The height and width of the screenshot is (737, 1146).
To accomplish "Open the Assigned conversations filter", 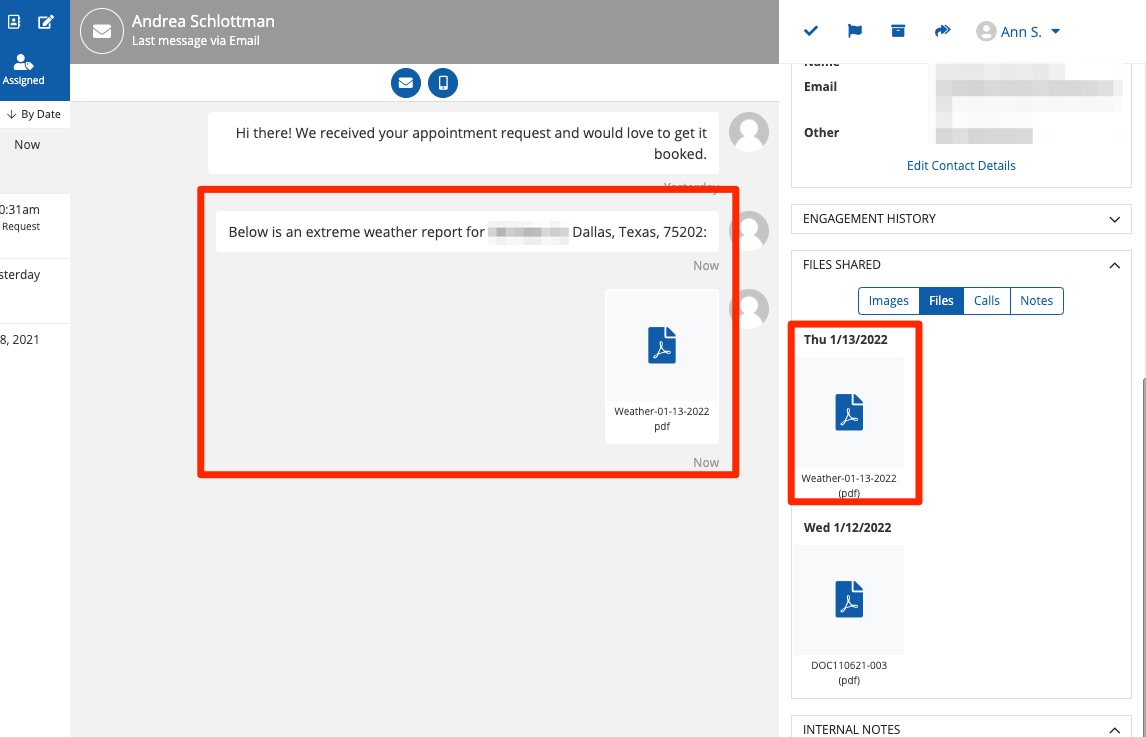I will click(x=24, y=70).
